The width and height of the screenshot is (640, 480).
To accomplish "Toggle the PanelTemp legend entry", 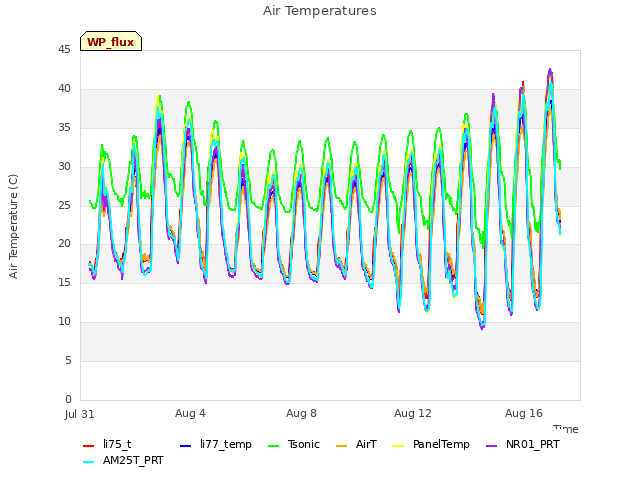I will (x=431, y=444).
